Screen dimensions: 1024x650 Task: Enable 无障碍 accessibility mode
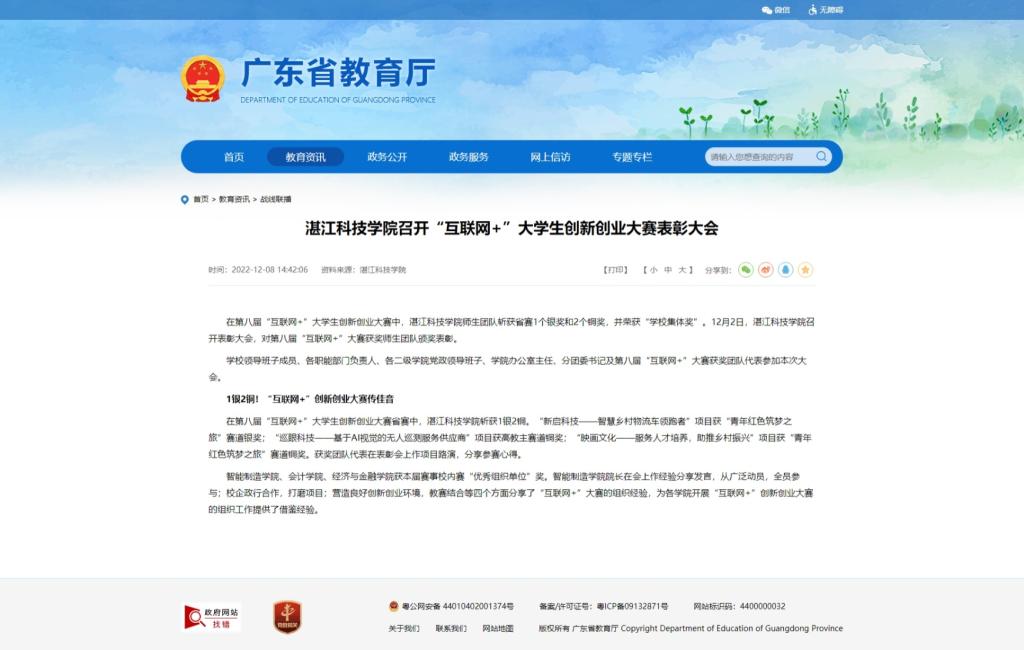coord(826,10)
